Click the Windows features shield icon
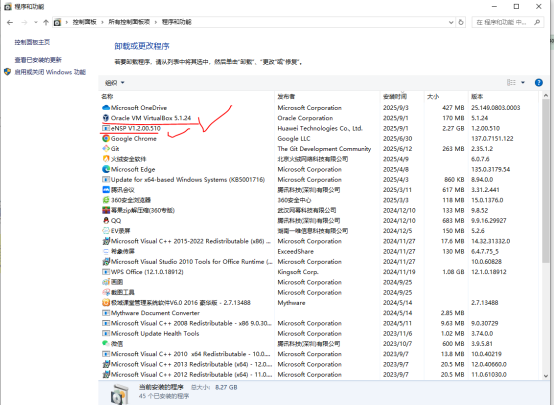 point(7,72)
